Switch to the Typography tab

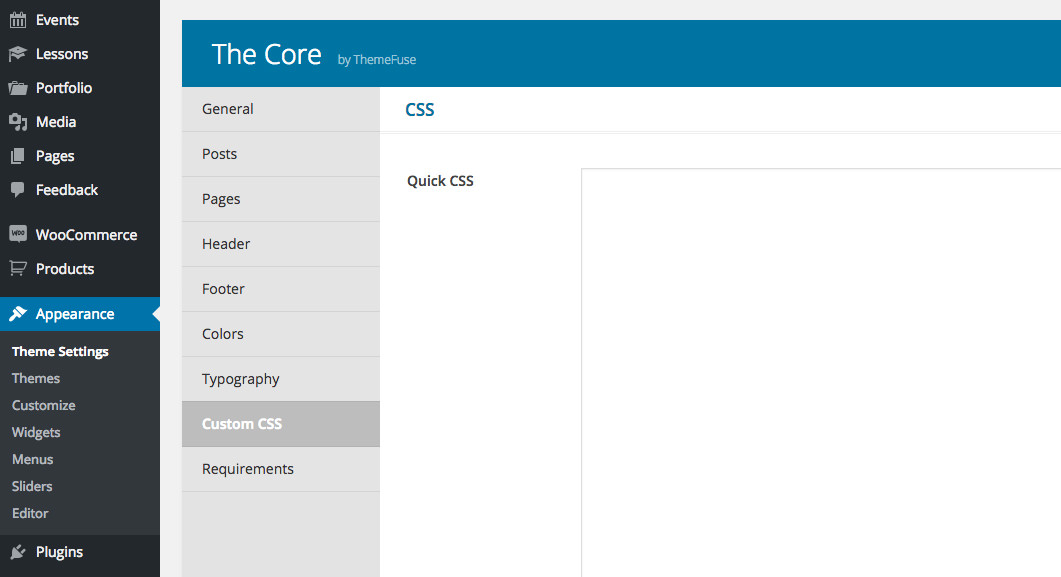tap(281, 379)
